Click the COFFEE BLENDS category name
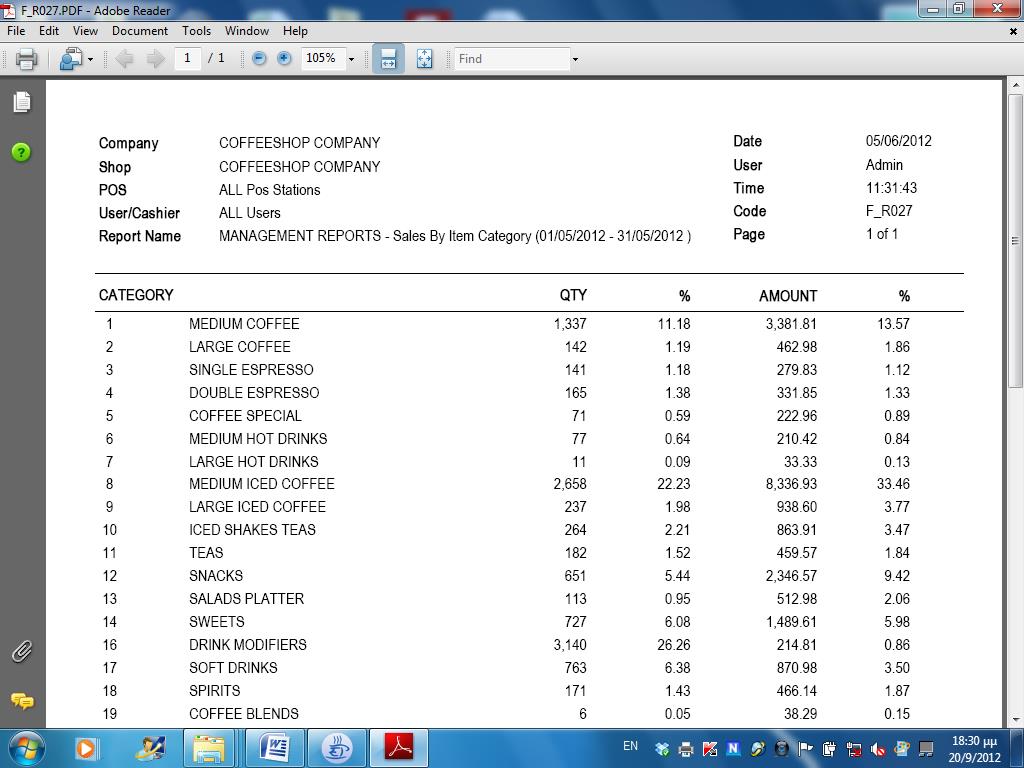The image size is (1024, 768). click(x=244, y=714)
